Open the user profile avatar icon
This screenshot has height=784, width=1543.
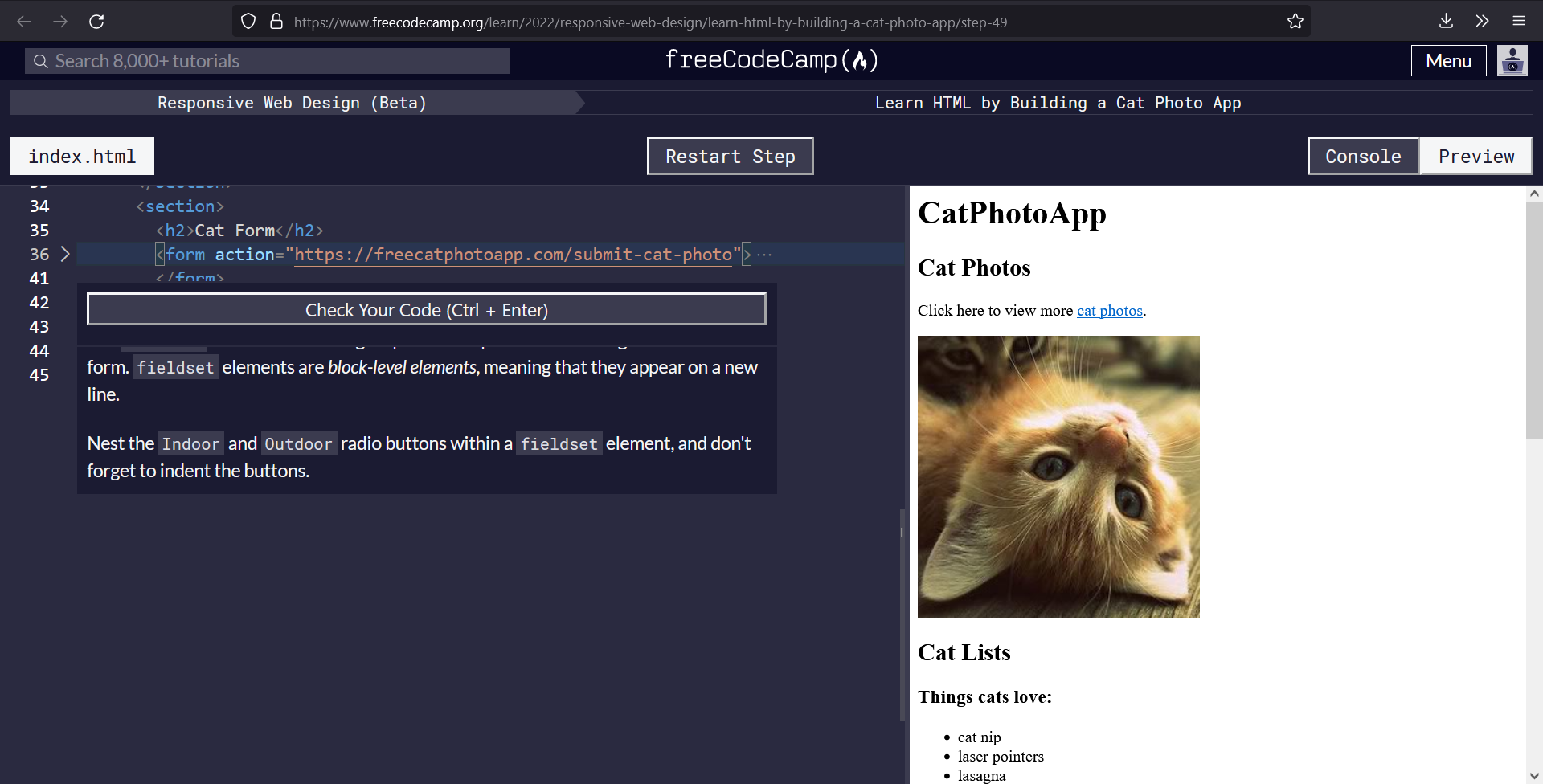pyautogui.click(x=1512, y=60)
